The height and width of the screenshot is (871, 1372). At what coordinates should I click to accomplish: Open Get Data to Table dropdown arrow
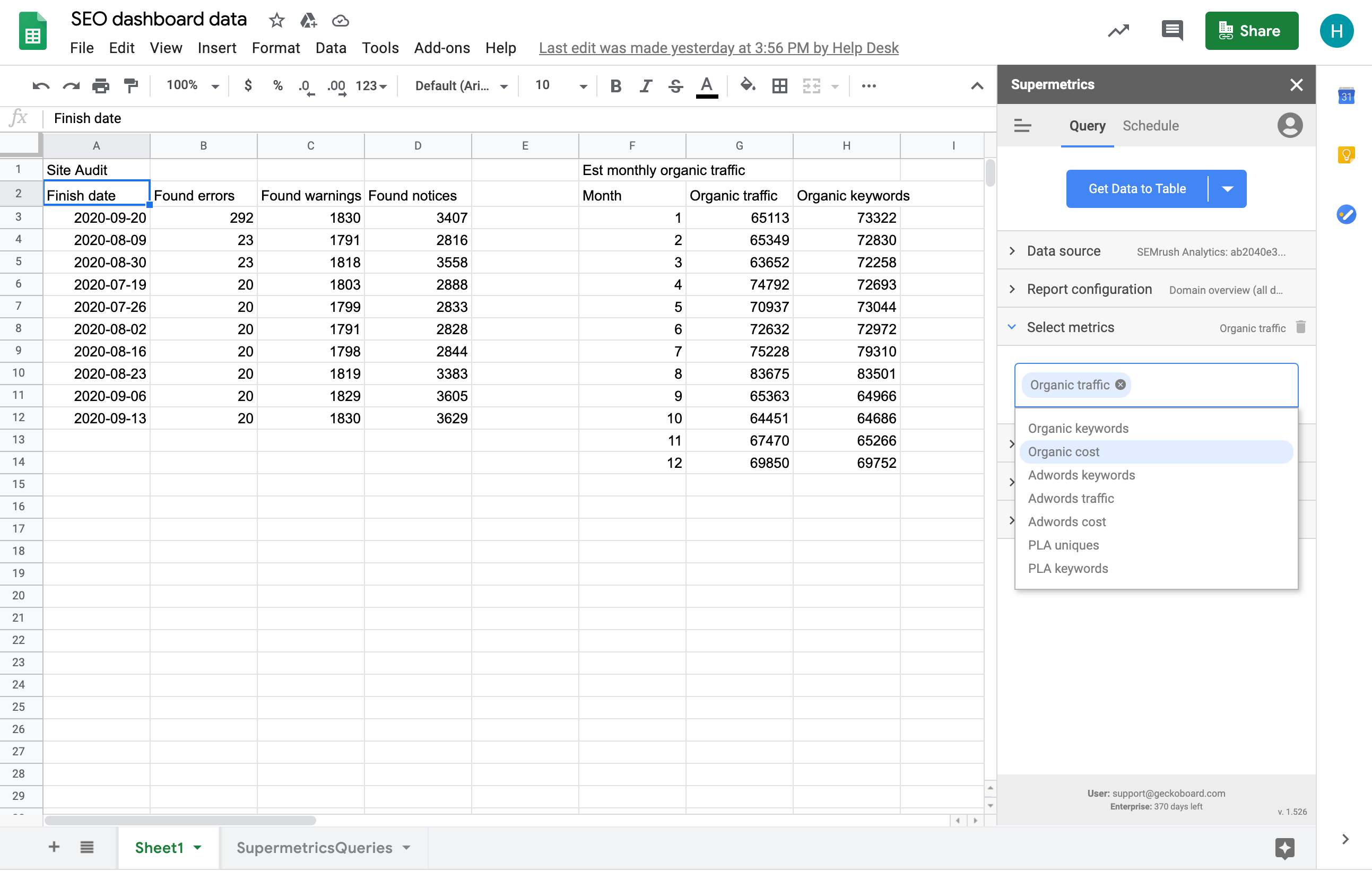click(1227, 189)
